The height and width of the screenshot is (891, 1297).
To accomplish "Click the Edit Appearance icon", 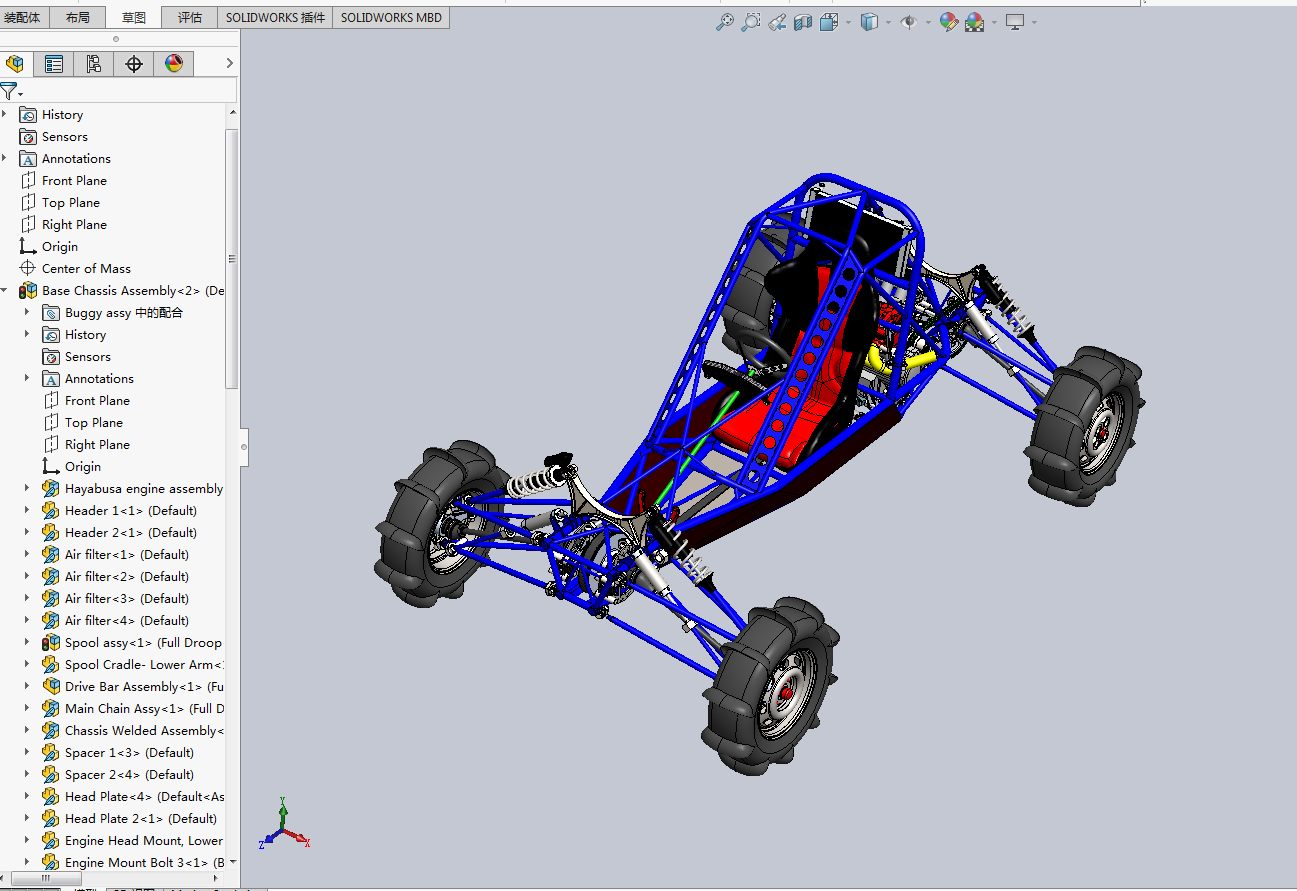I will [948, 22].
